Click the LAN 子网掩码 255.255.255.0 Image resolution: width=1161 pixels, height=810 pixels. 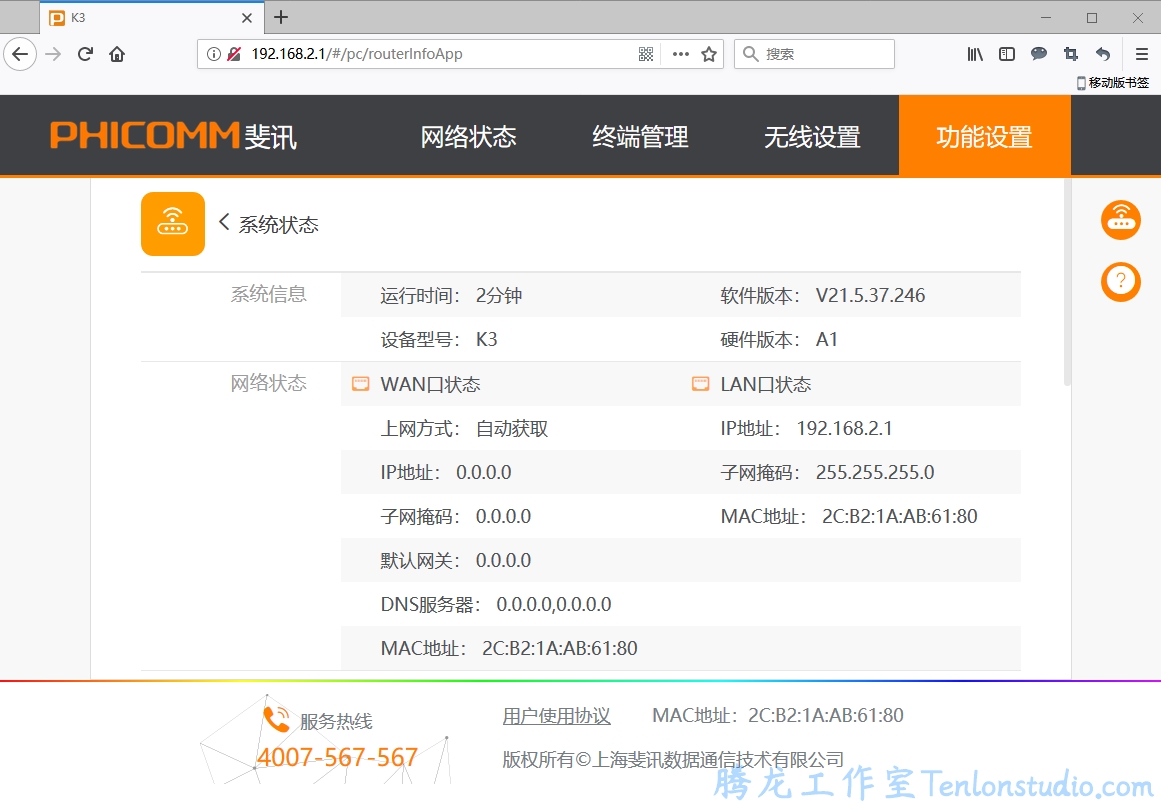point(875,472)
